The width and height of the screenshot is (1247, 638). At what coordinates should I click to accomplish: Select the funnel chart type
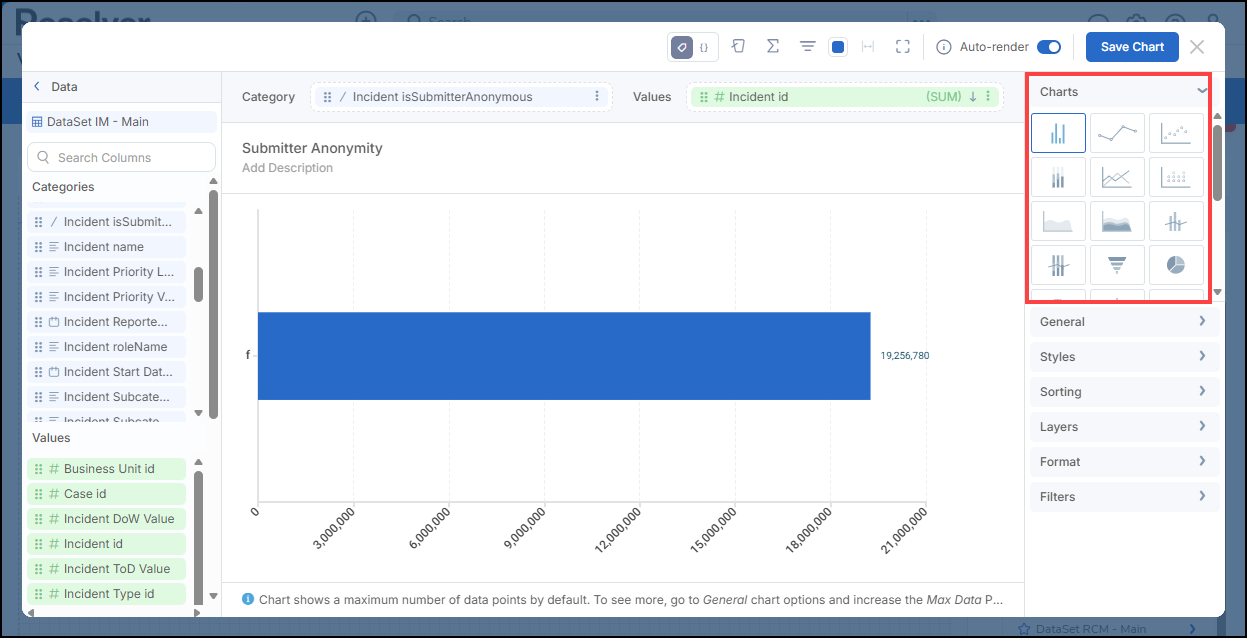point(1117,264)
